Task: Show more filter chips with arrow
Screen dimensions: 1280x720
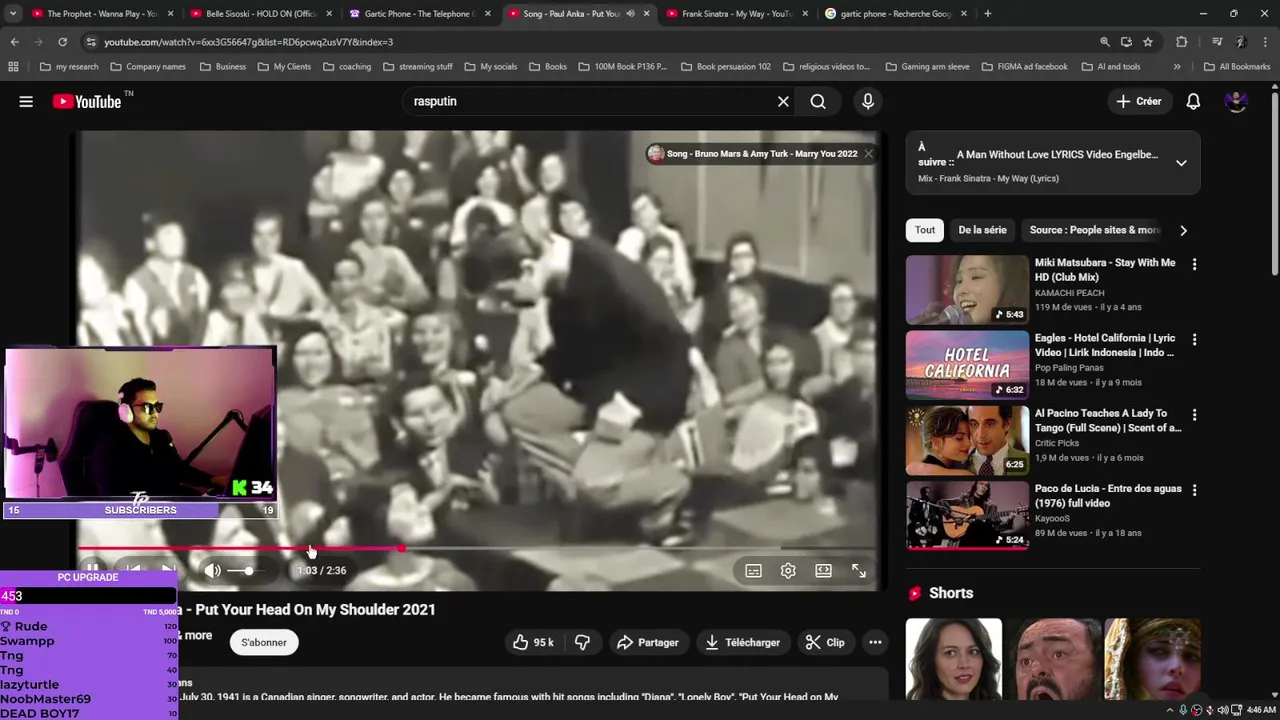Action: [x=1183, y=230]
